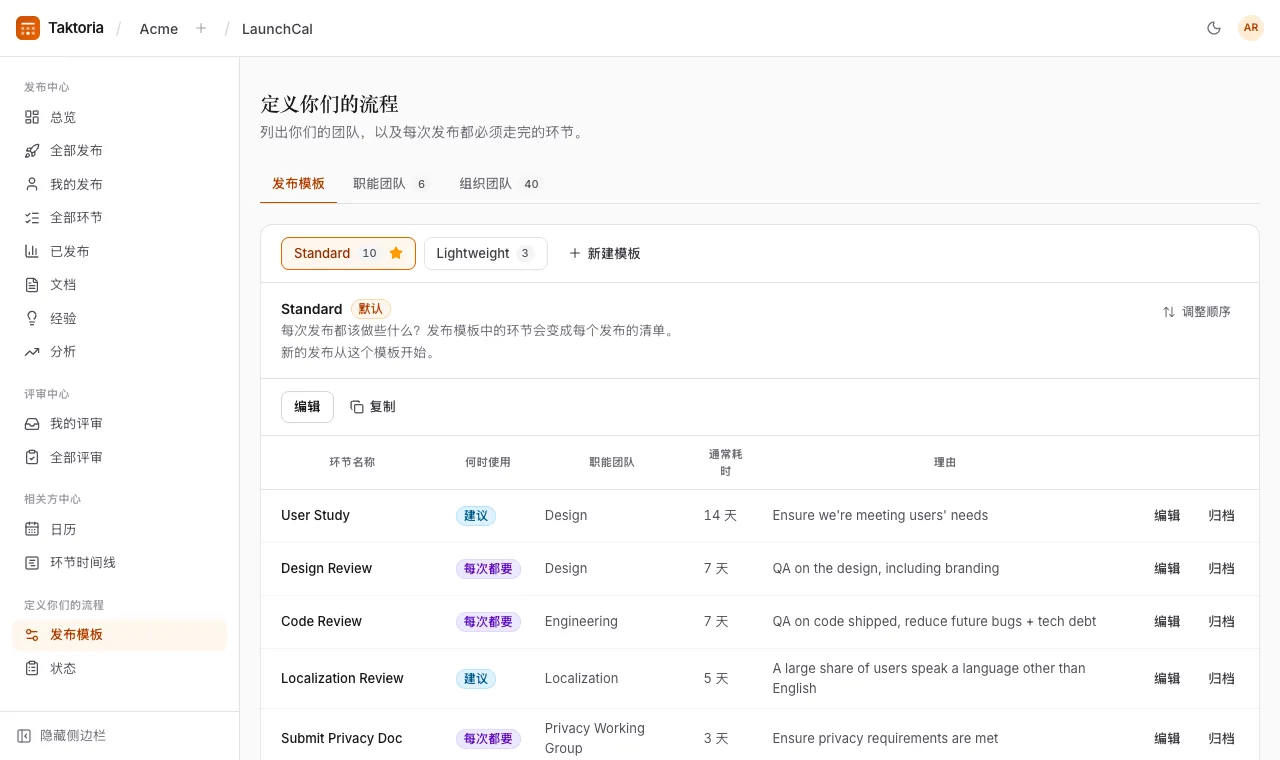Open 已发布 chart item
The height and width of the screenshot is (760, 1280).
(120, 251)
